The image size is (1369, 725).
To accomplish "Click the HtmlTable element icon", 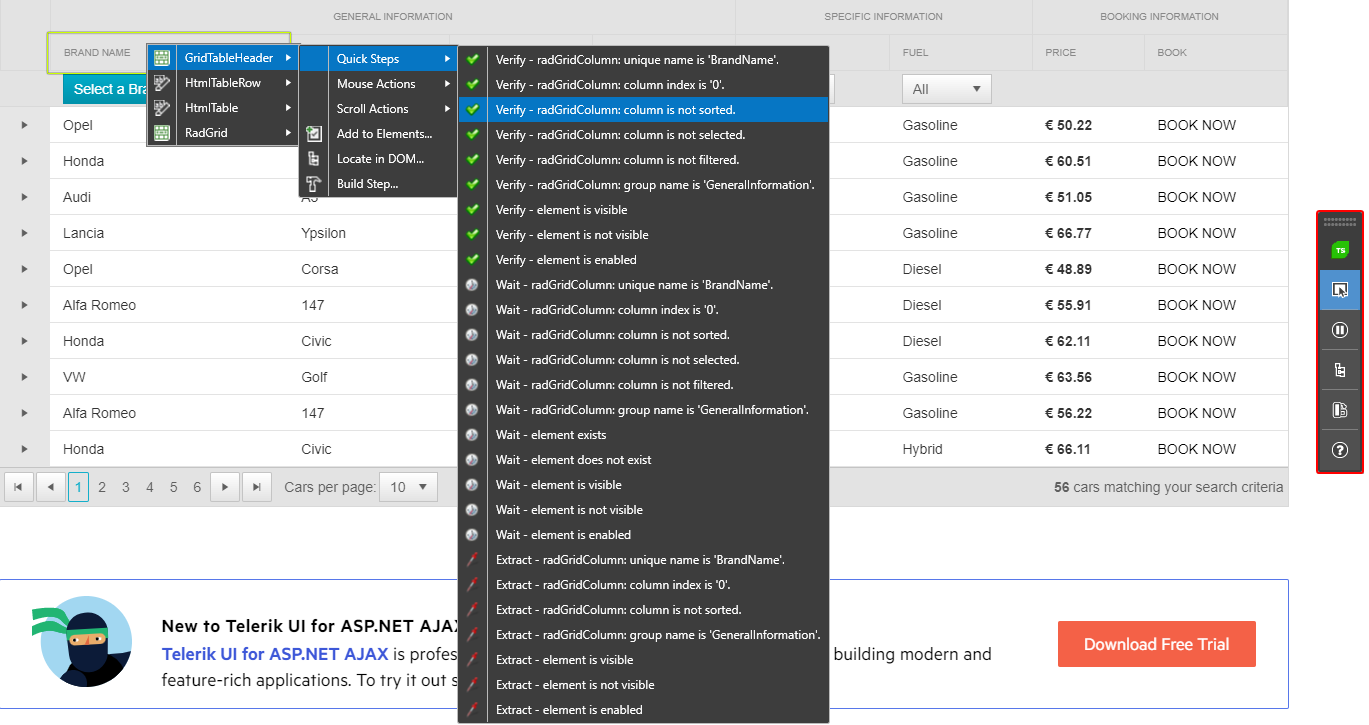I will click(162, 108).
